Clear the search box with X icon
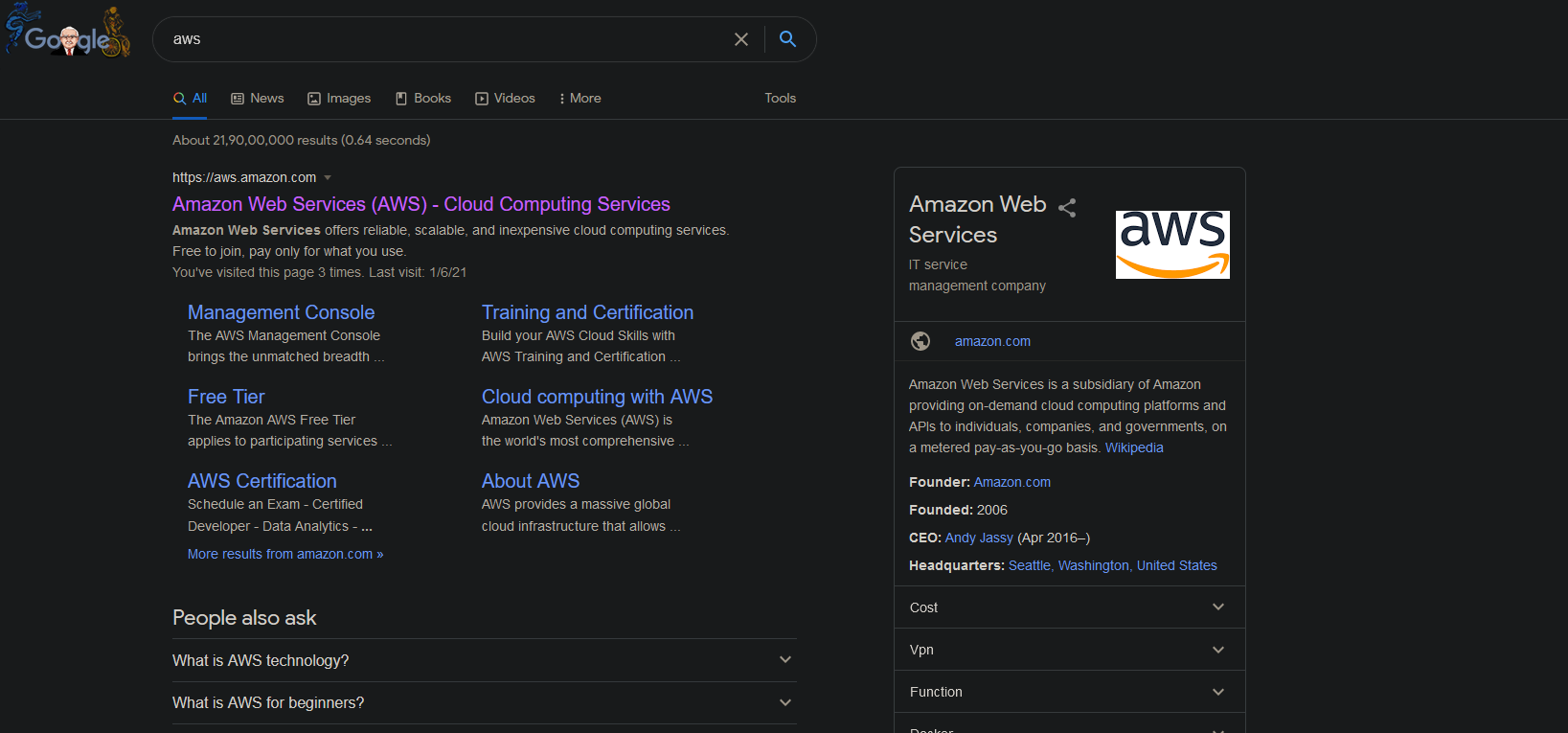Image resolution: width=1568 pixels, height=733 pixels. click(x=740, y=39)
